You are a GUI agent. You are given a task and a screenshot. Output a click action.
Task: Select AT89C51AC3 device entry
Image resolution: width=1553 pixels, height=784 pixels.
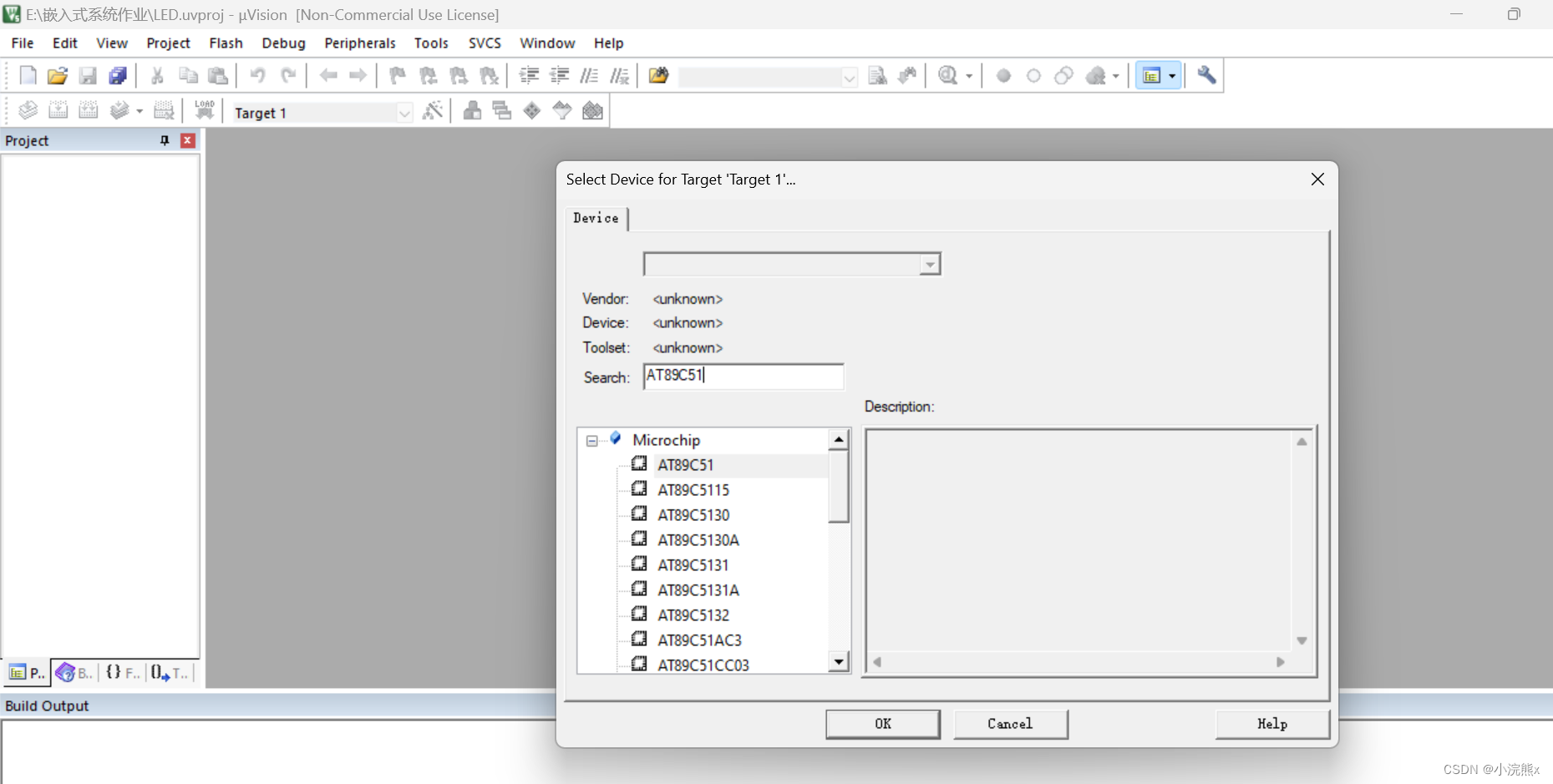[x=700, y=640]
